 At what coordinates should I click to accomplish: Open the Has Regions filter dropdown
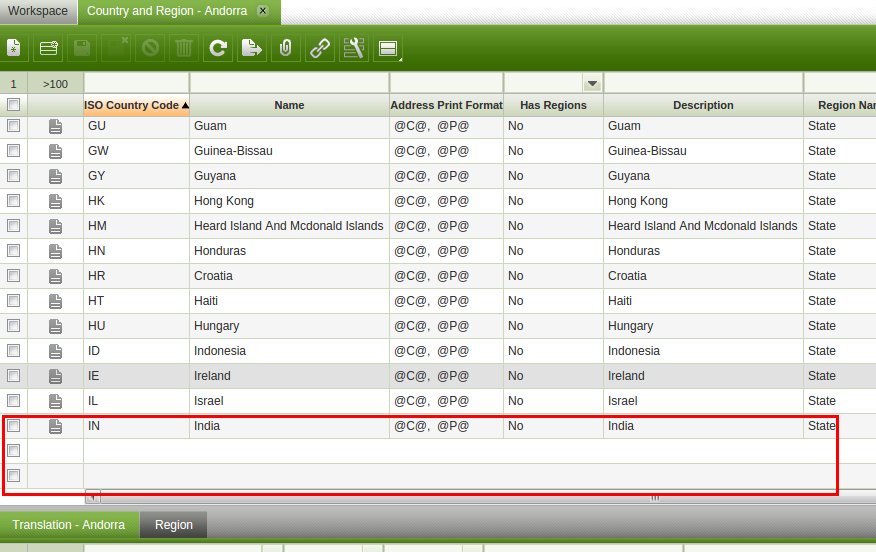(592, 84)
